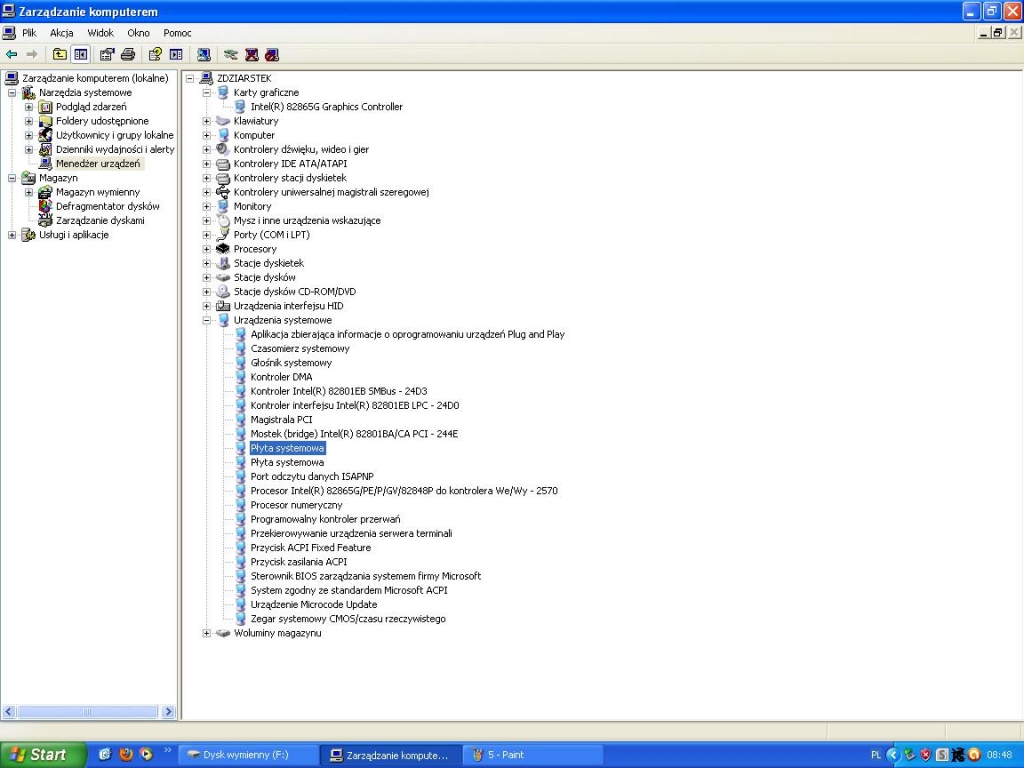Select Użytkownicy i grupy lokalne

[x=115, y=135]
